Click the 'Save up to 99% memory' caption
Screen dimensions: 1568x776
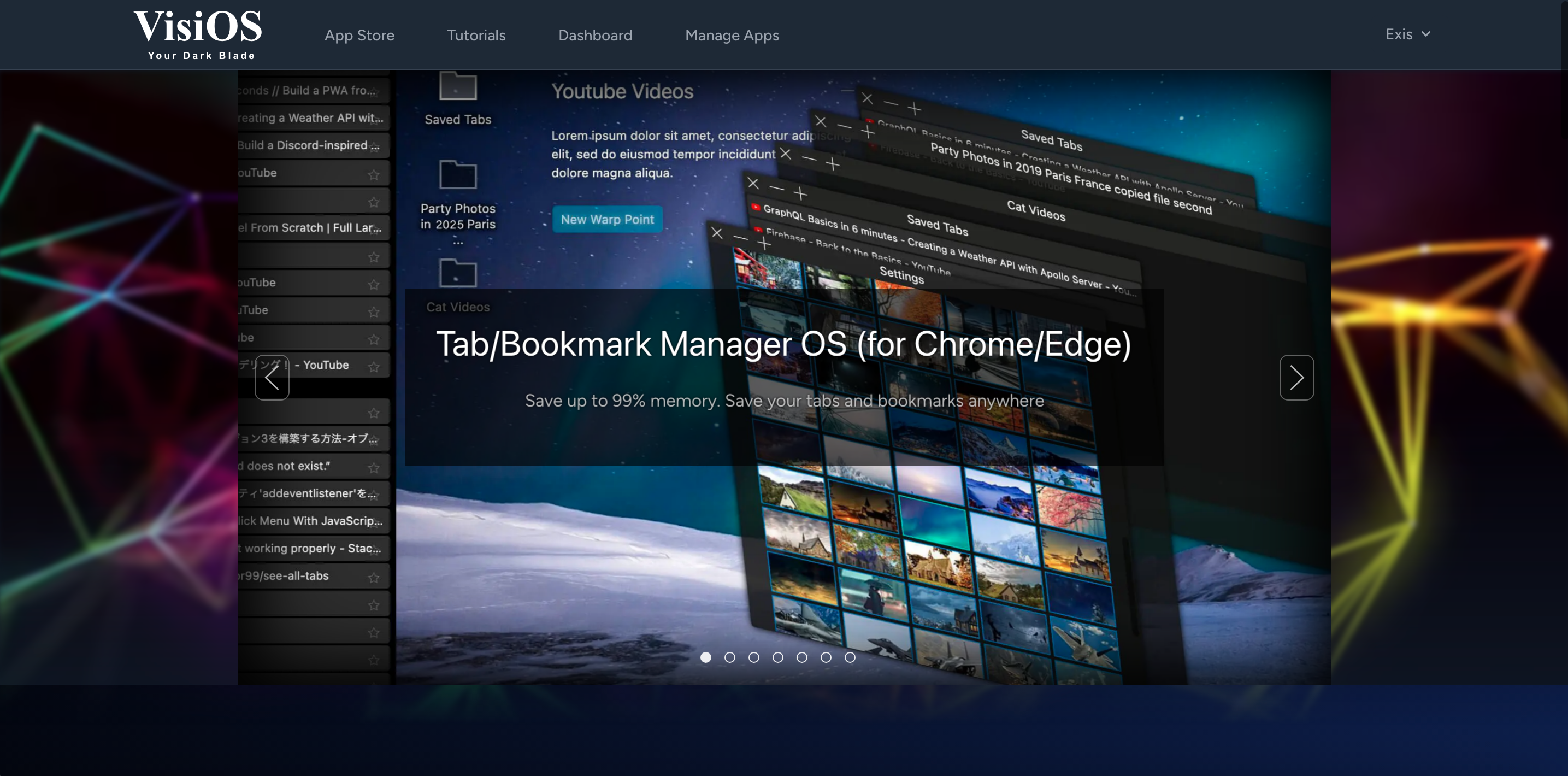[784, 401]
